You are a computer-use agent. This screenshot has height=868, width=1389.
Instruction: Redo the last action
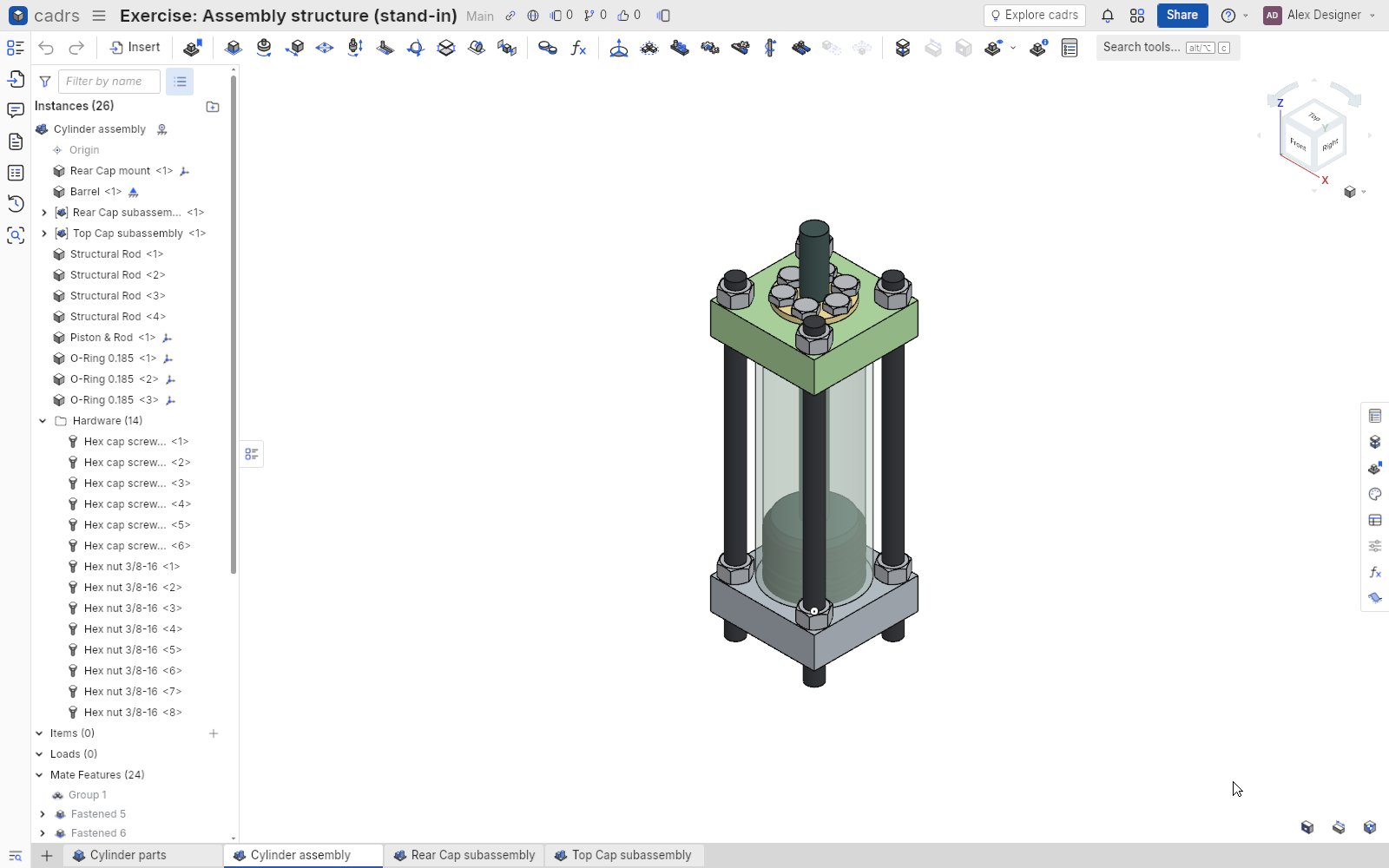point(76,48)
